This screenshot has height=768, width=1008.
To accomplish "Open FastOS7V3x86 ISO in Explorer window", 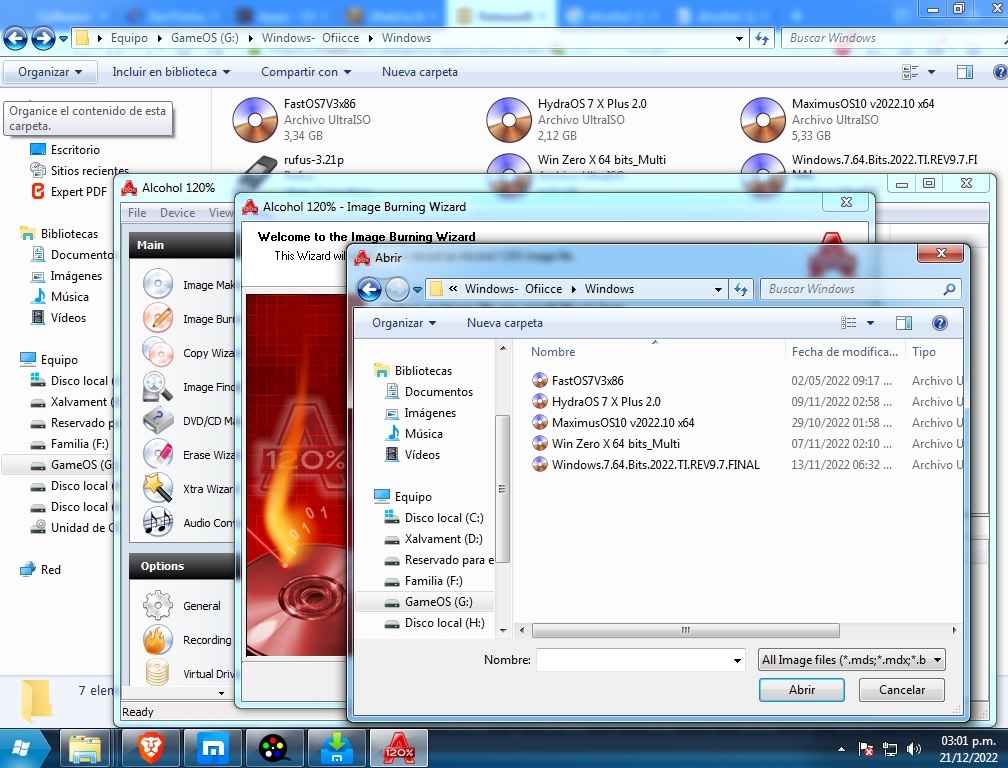I will pos(301,120).
